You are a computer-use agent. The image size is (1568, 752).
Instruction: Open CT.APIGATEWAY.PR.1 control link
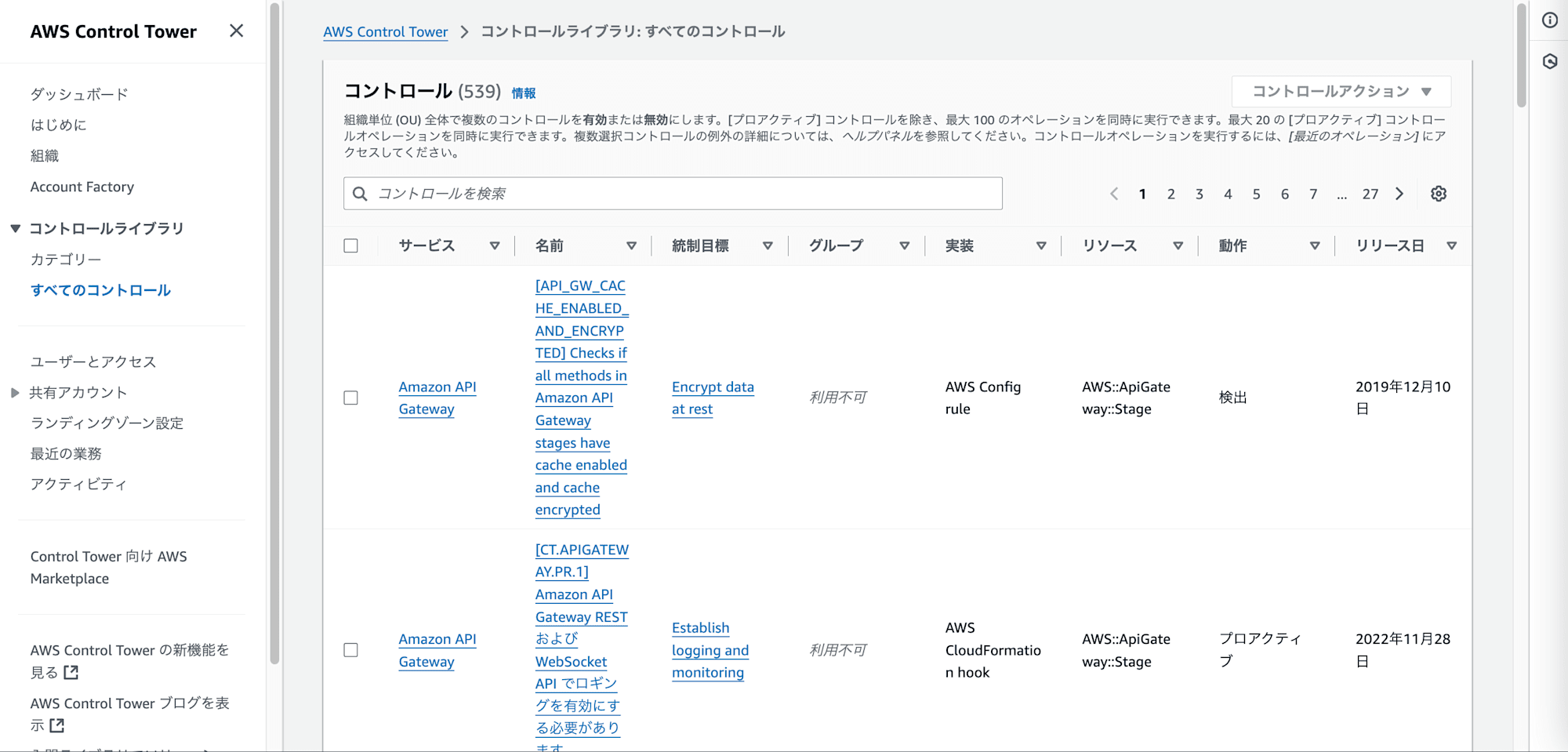click(x=582, y=649)
